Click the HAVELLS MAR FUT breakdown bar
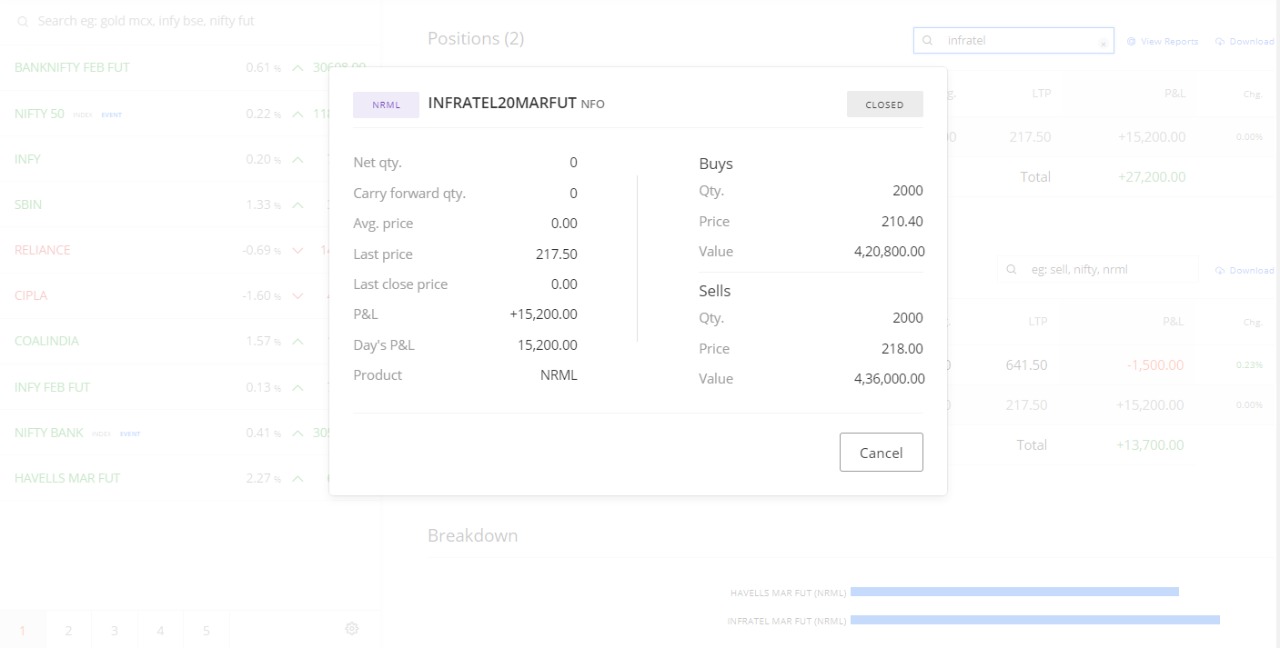Image resolution: width=1280 pixels, height=648 pixels. [1014, 592]
